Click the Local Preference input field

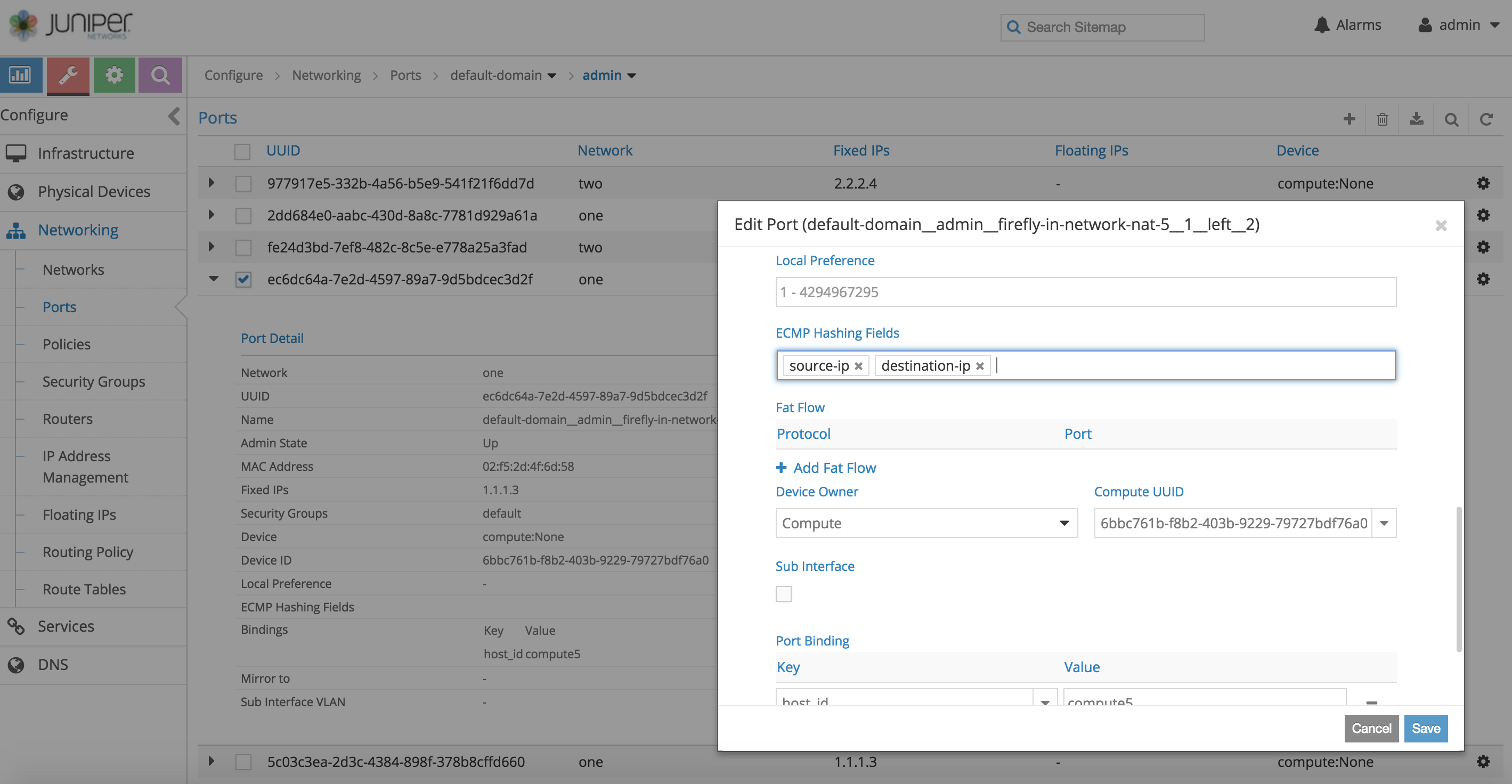click(1085, 292)
